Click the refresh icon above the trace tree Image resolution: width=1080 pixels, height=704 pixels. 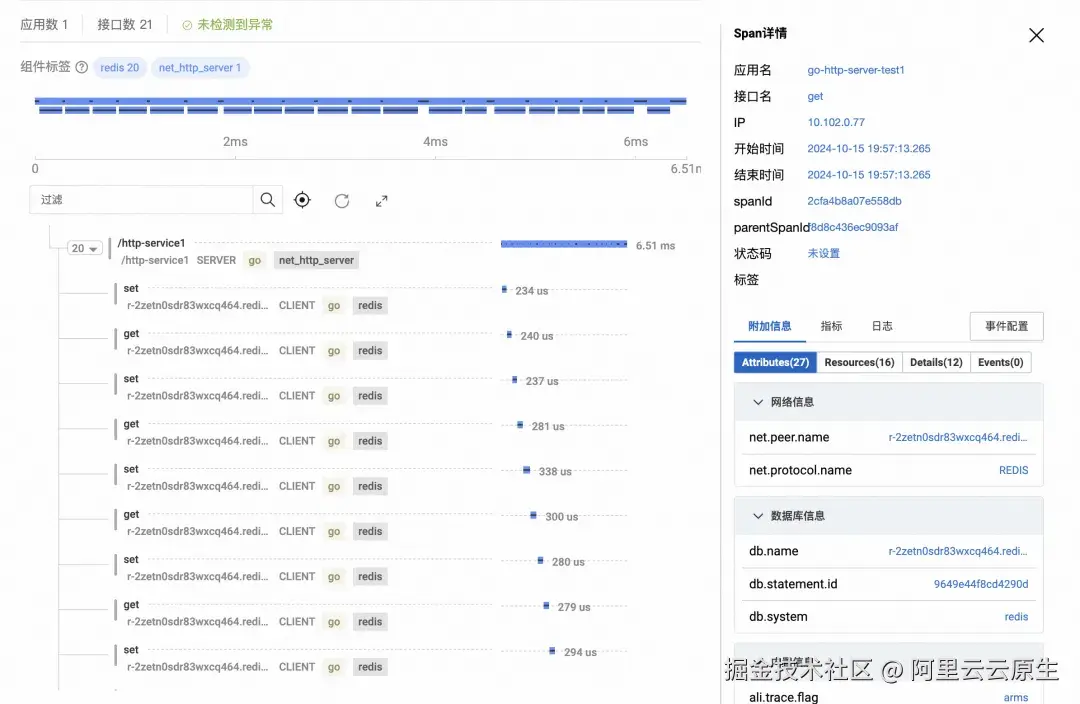pos(343,200)
